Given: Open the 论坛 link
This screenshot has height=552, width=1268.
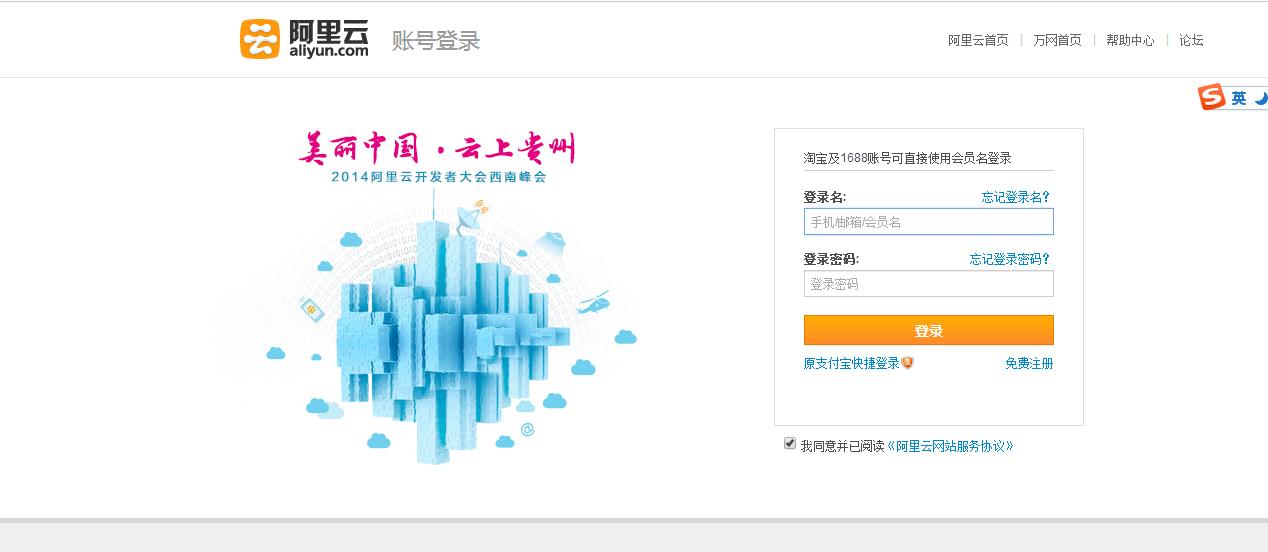Looking at the screenshot, I should pyautogui.click(x=1191, y=41).
